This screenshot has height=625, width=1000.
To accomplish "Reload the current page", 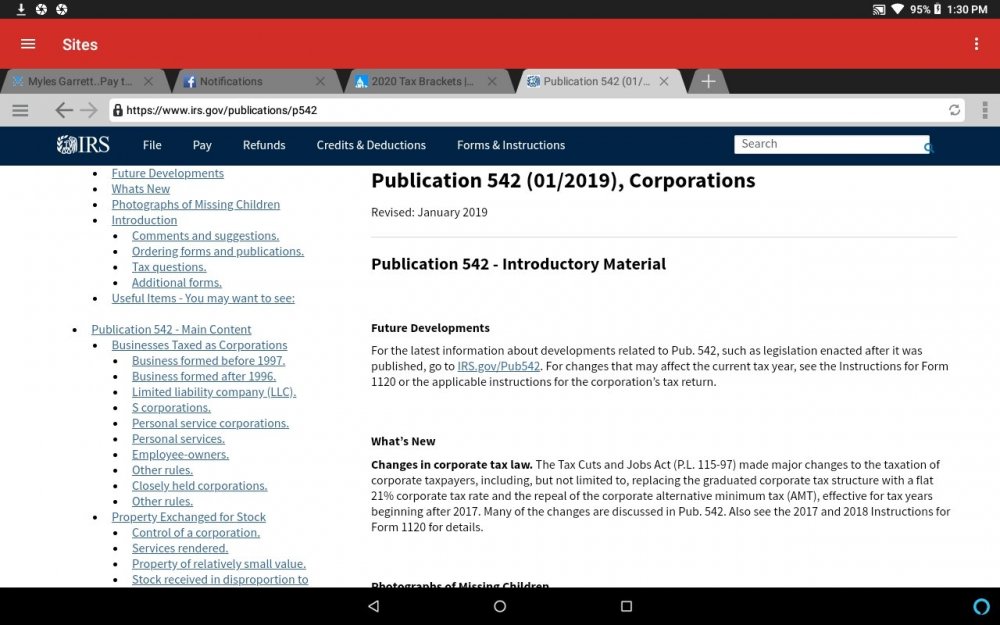I will 954,110.
